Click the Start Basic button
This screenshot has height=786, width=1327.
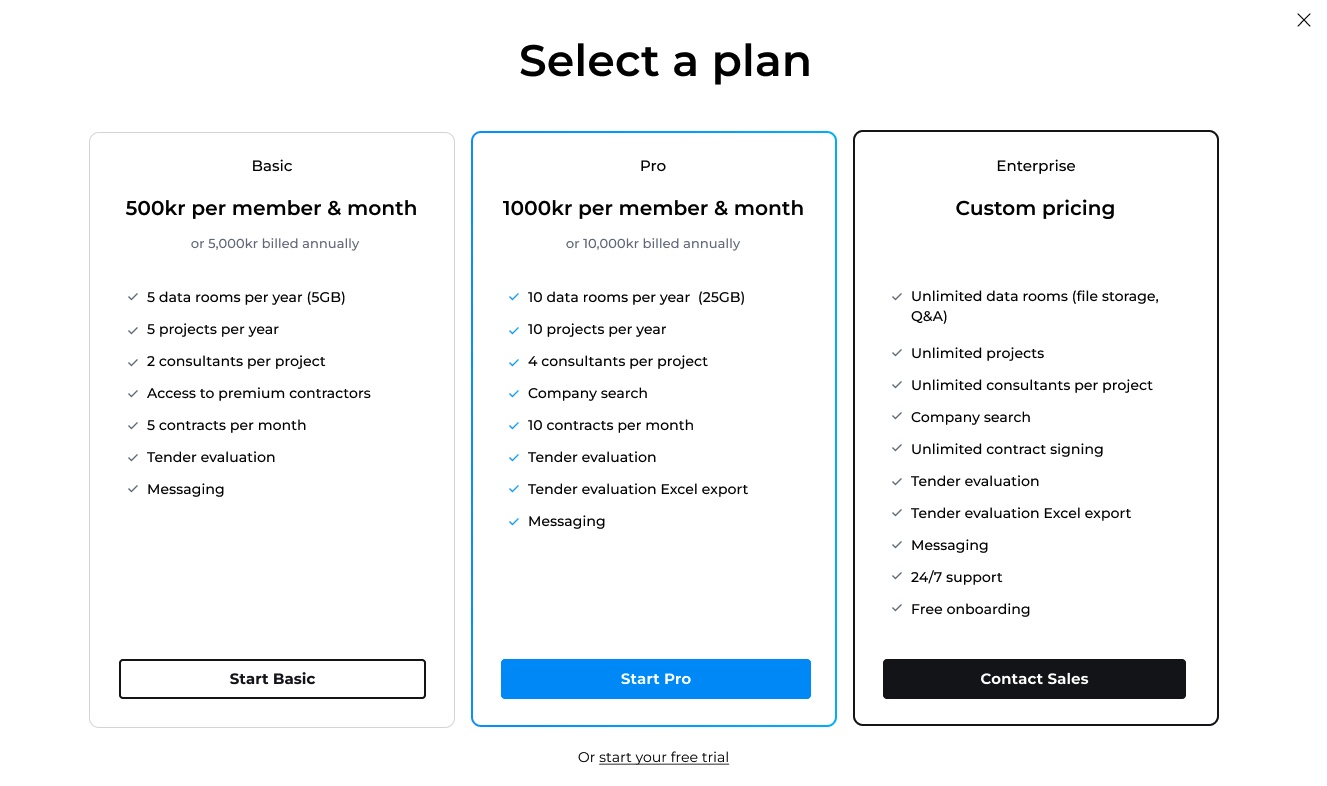pyautogui.click(x=272, y=678)
